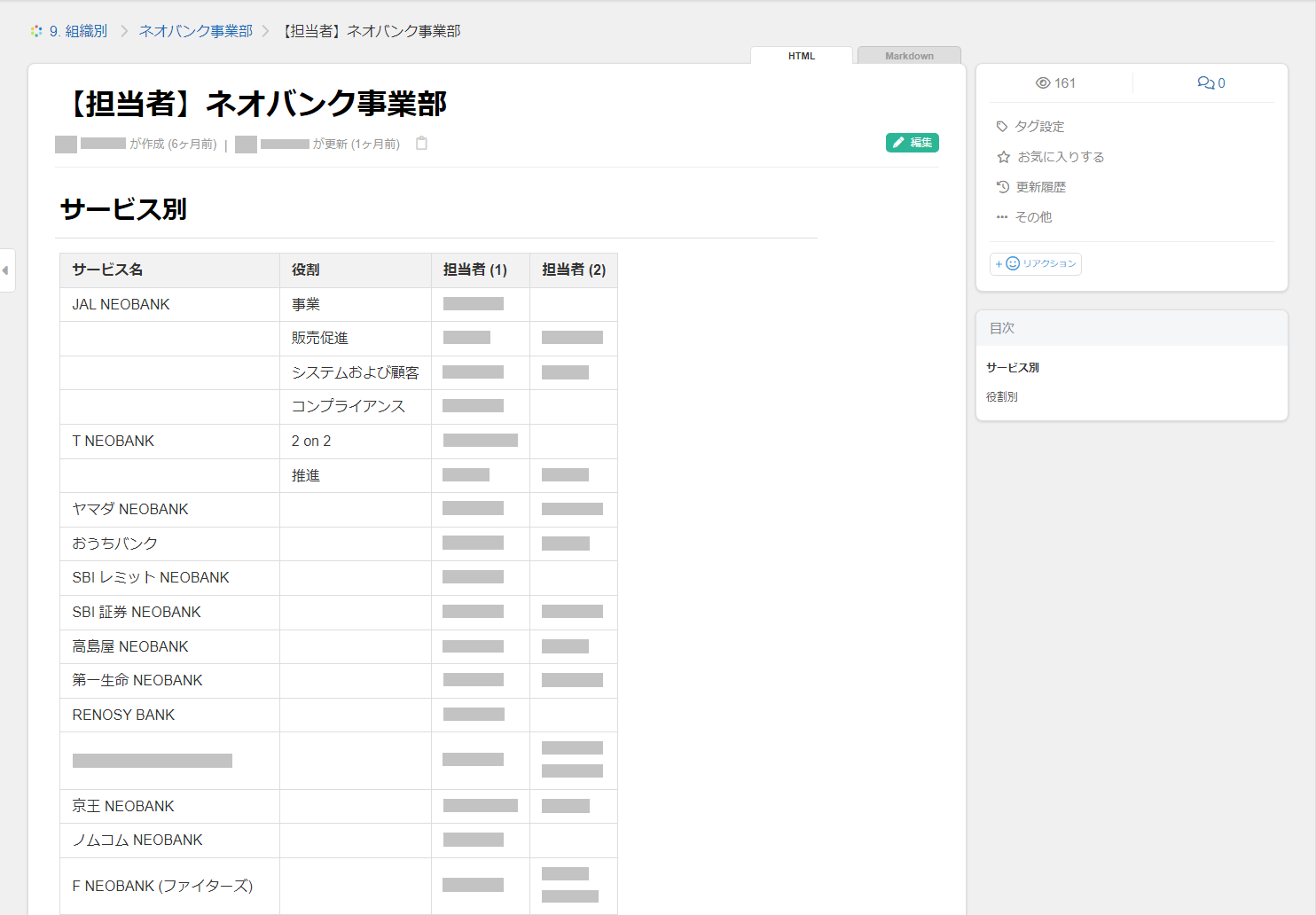This screenshot has height=915, width=1316.
Task: Click the 担当者 (2) column header
Action: click(574, 270)
